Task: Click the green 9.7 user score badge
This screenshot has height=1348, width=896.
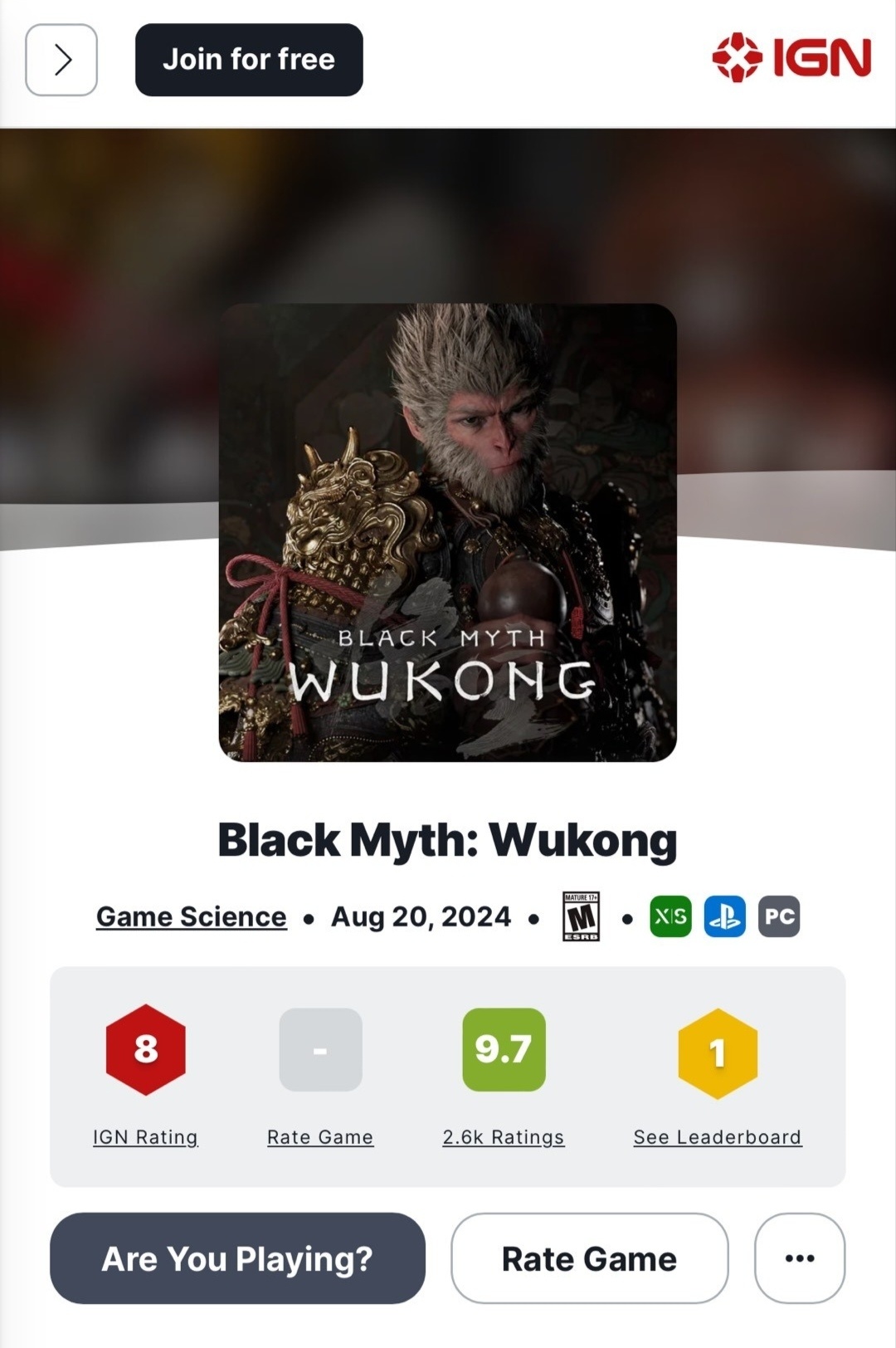Action: [504, 1049]
